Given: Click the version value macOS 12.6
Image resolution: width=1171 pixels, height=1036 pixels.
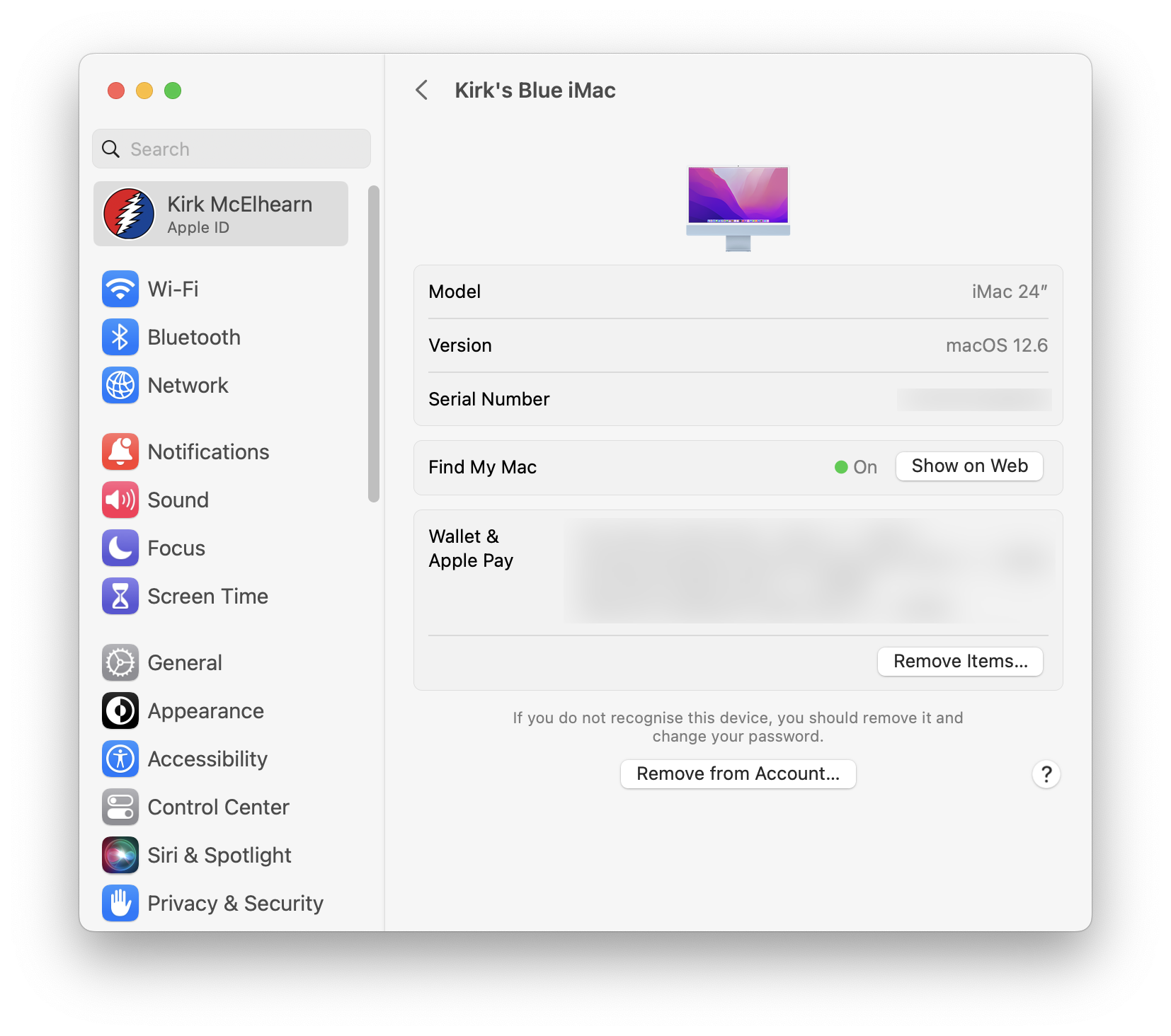Looking at the screenshot, I should click(x=996, y=345).
